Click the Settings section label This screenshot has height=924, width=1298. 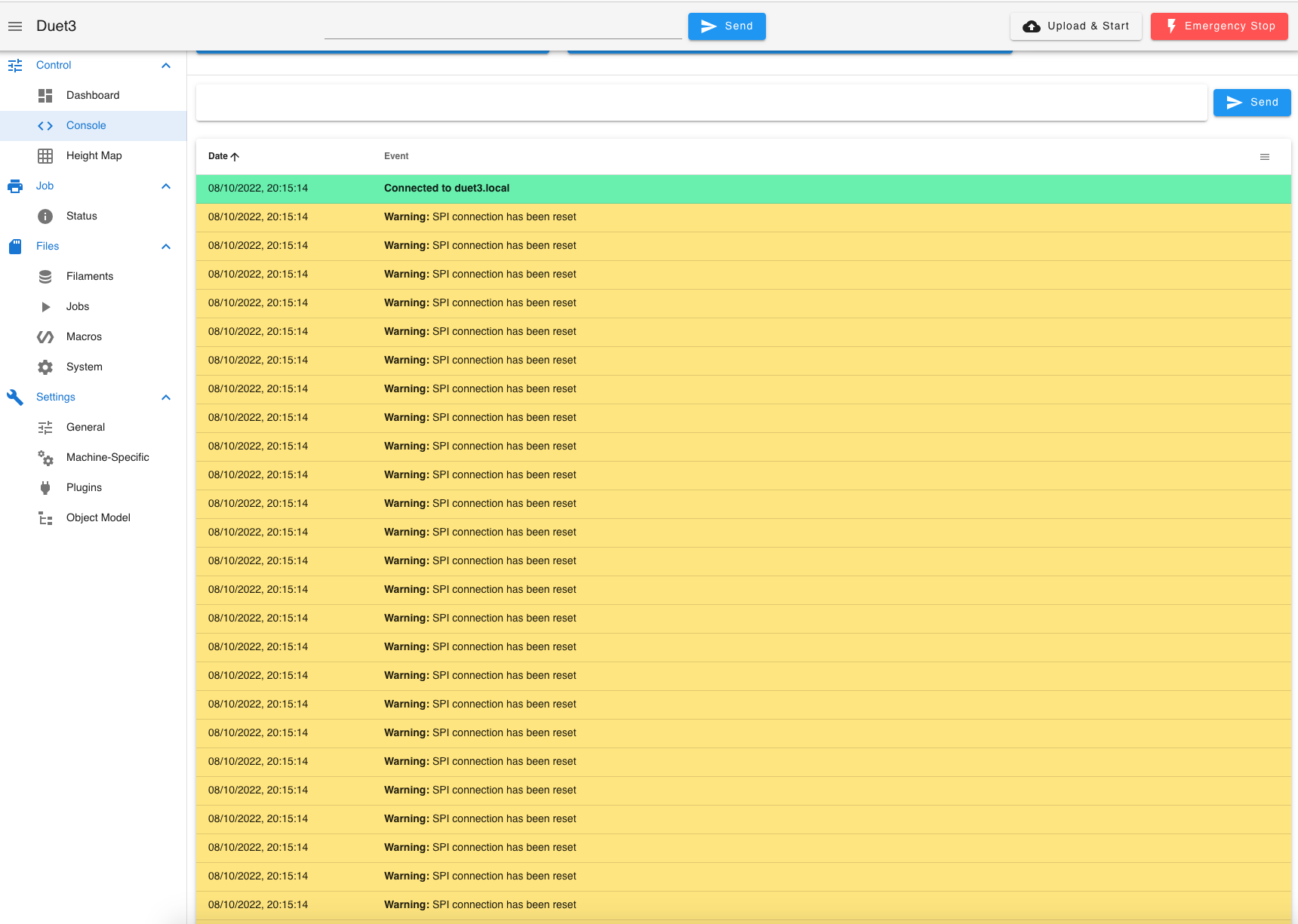56,398
